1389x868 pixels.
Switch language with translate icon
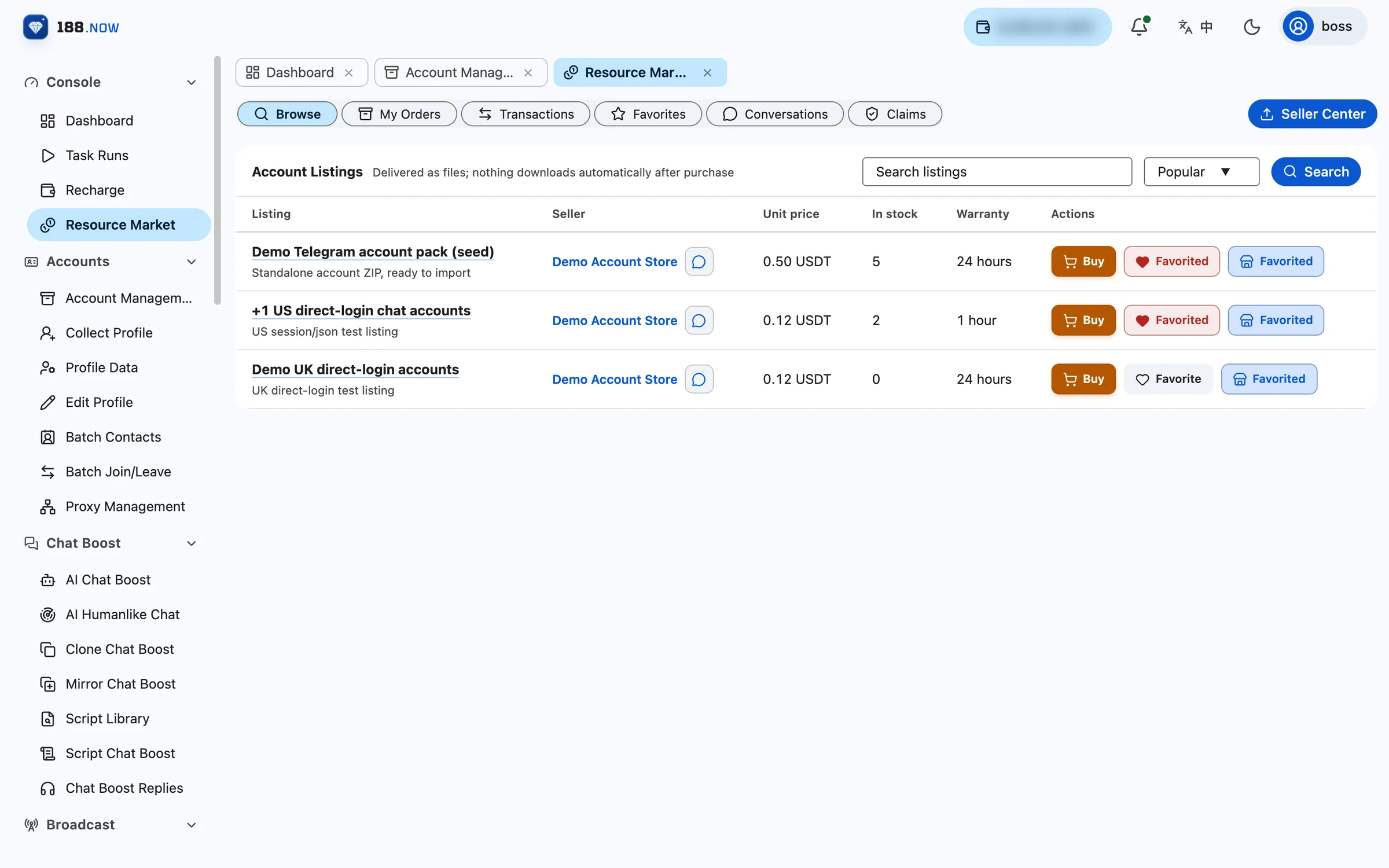point(1196,27)
